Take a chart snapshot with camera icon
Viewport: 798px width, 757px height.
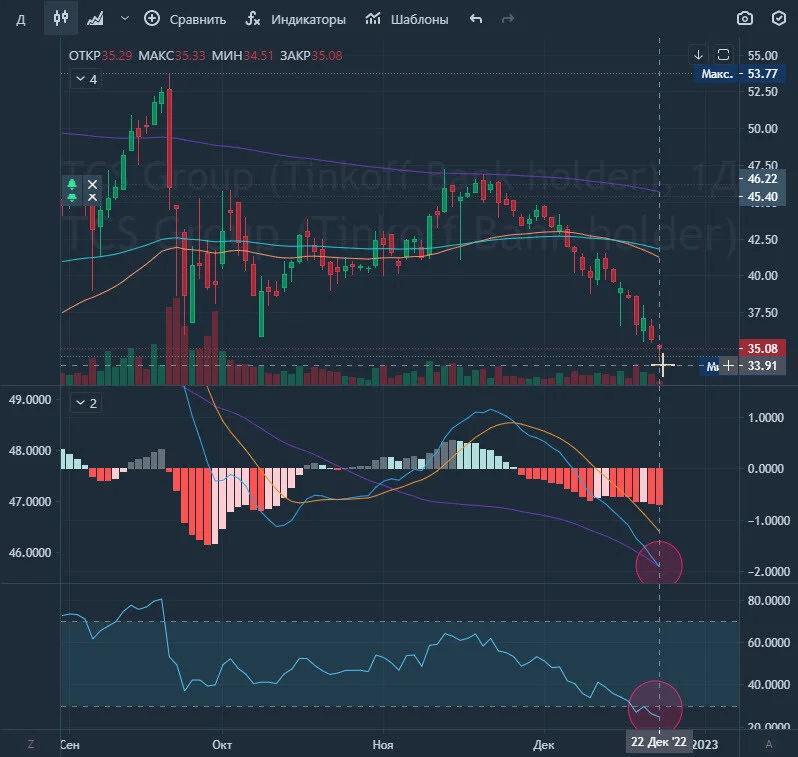point(745,19)
